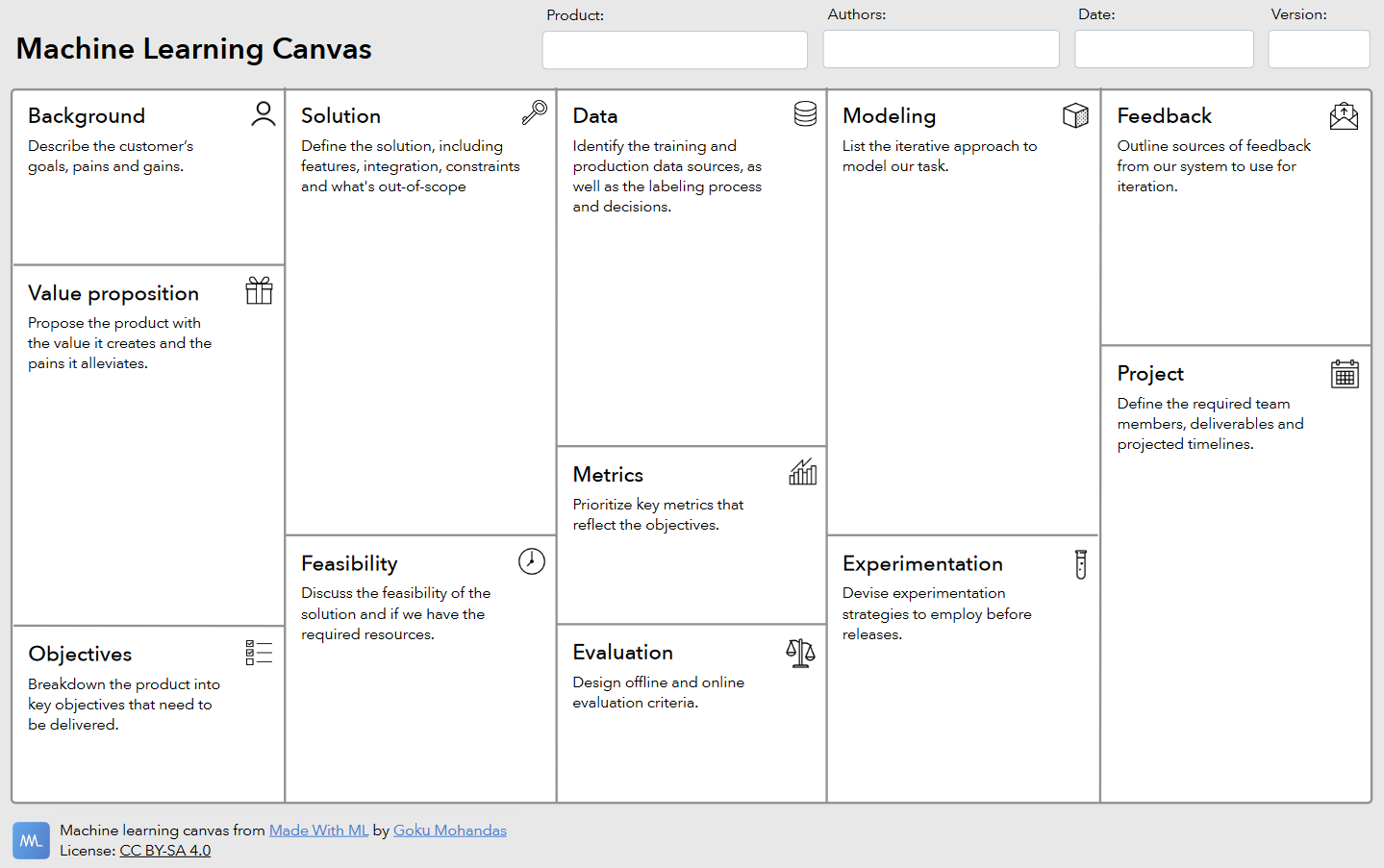1384x868 pixels.
Task: Click the envelope icon in Feedback section
Action: (1344, 116)
